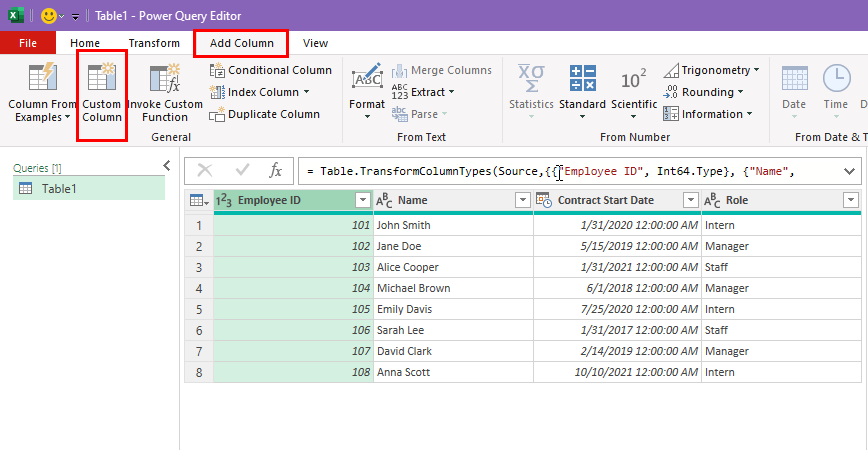Click cell with name John Smith
The height and width of the screenshot is (450, 868).
point(453,225)
